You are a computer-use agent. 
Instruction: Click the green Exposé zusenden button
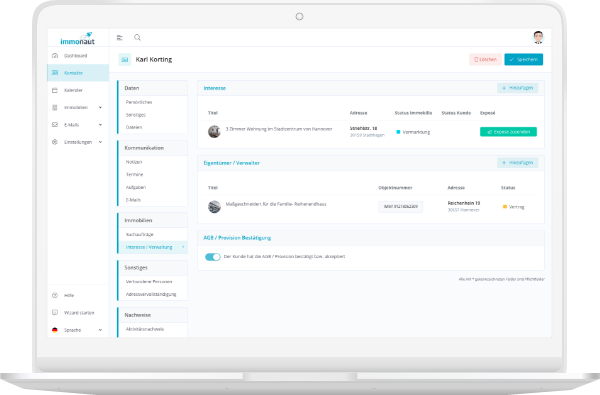[x=508, y=132]
